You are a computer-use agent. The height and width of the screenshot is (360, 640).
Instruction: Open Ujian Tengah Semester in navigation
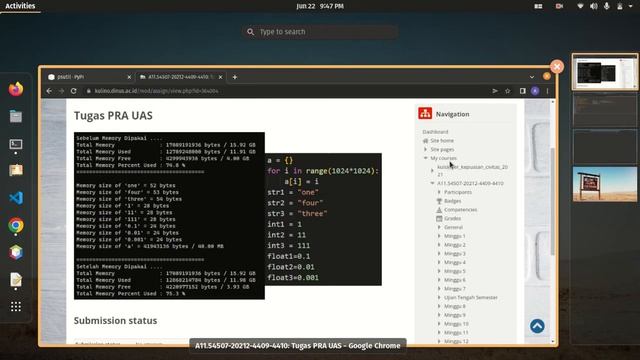(x=471, y=298)
